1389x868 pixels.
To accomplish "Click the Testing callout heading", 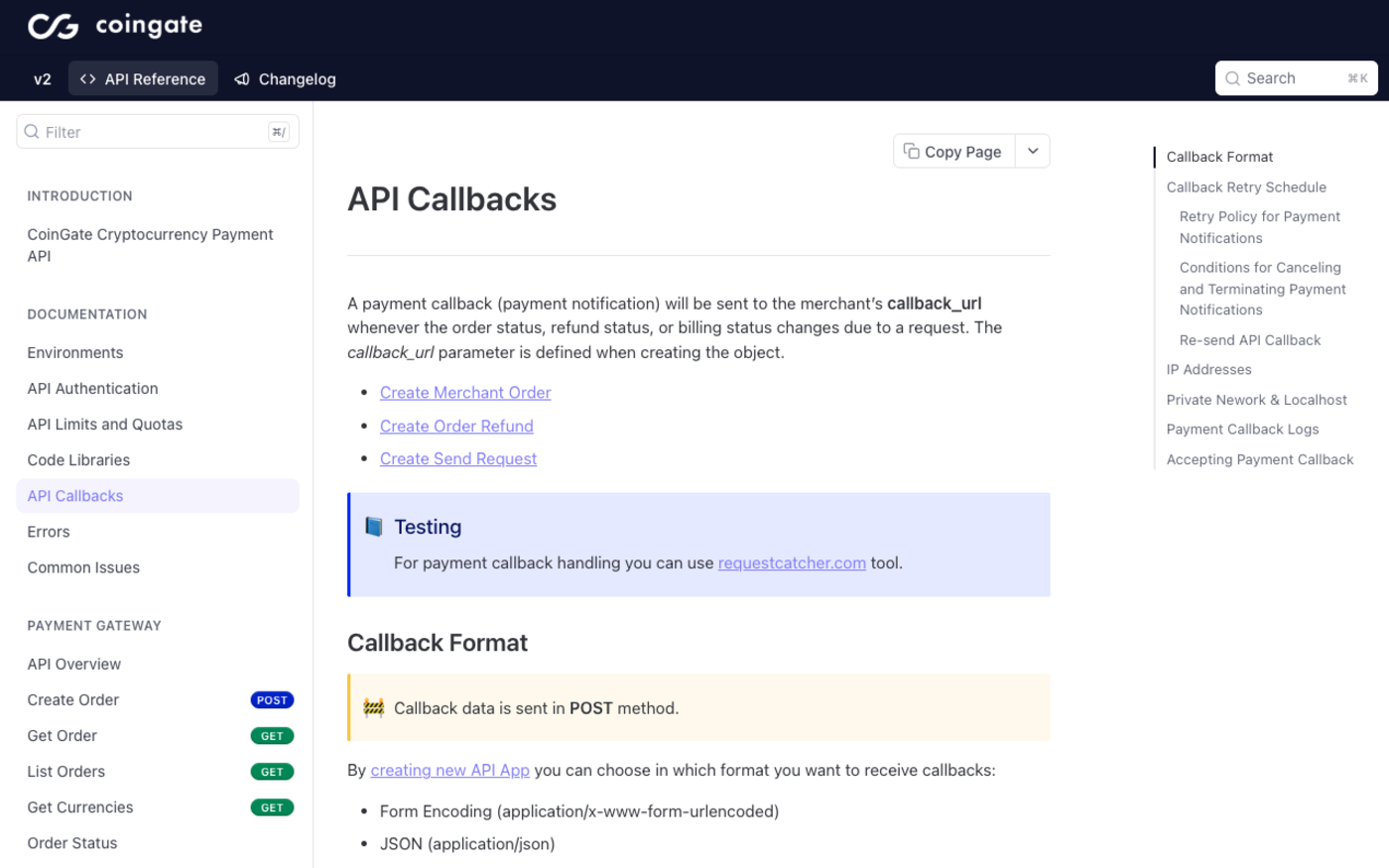I will coord(428,527).
